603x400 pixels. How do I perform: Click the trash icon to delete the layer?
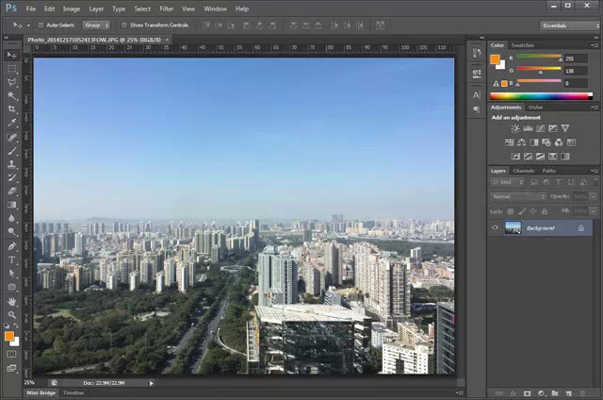582,393
